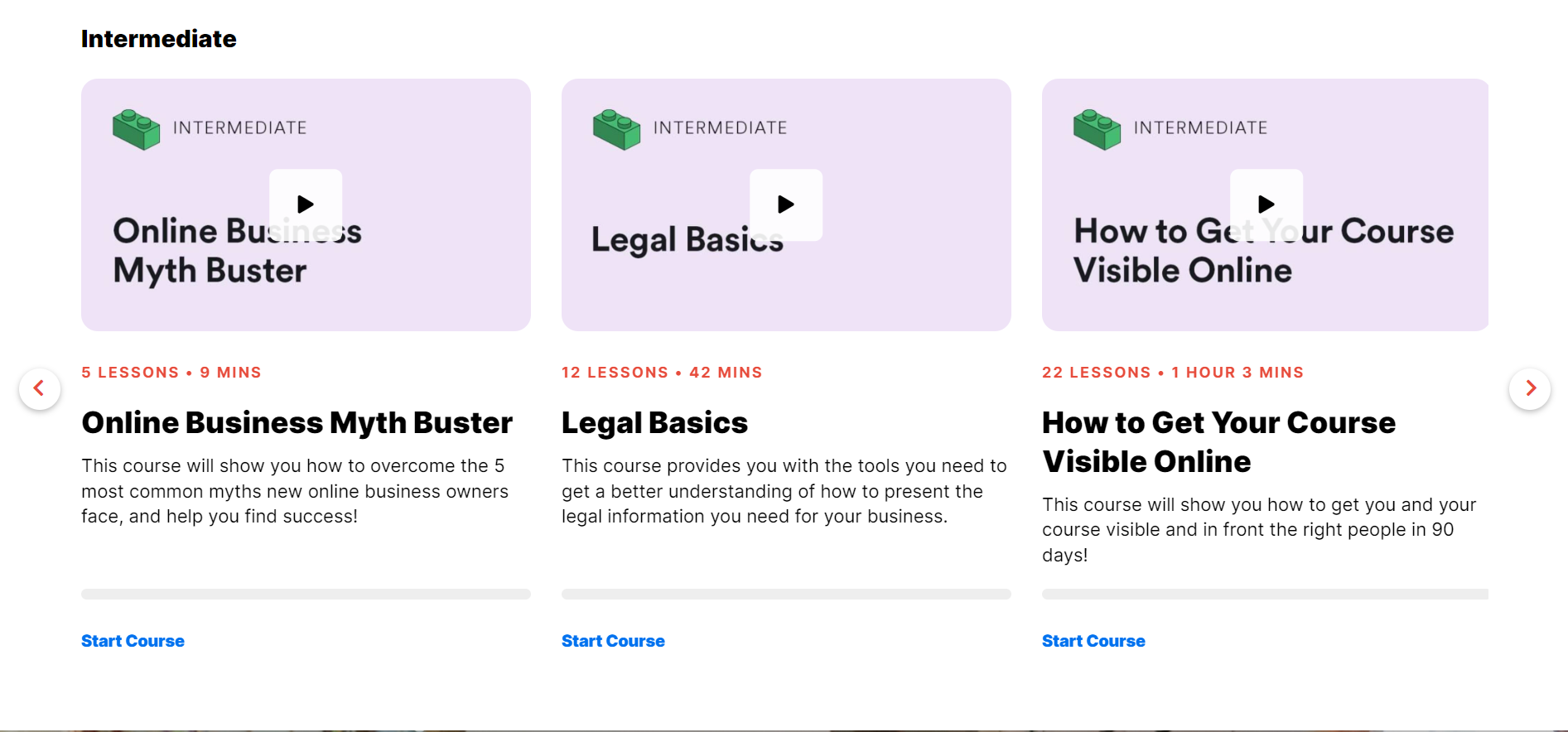The image size is (1568, 732).
Task: Click the Legal Basics course progress bar
Action: click(x=786, y=594)
